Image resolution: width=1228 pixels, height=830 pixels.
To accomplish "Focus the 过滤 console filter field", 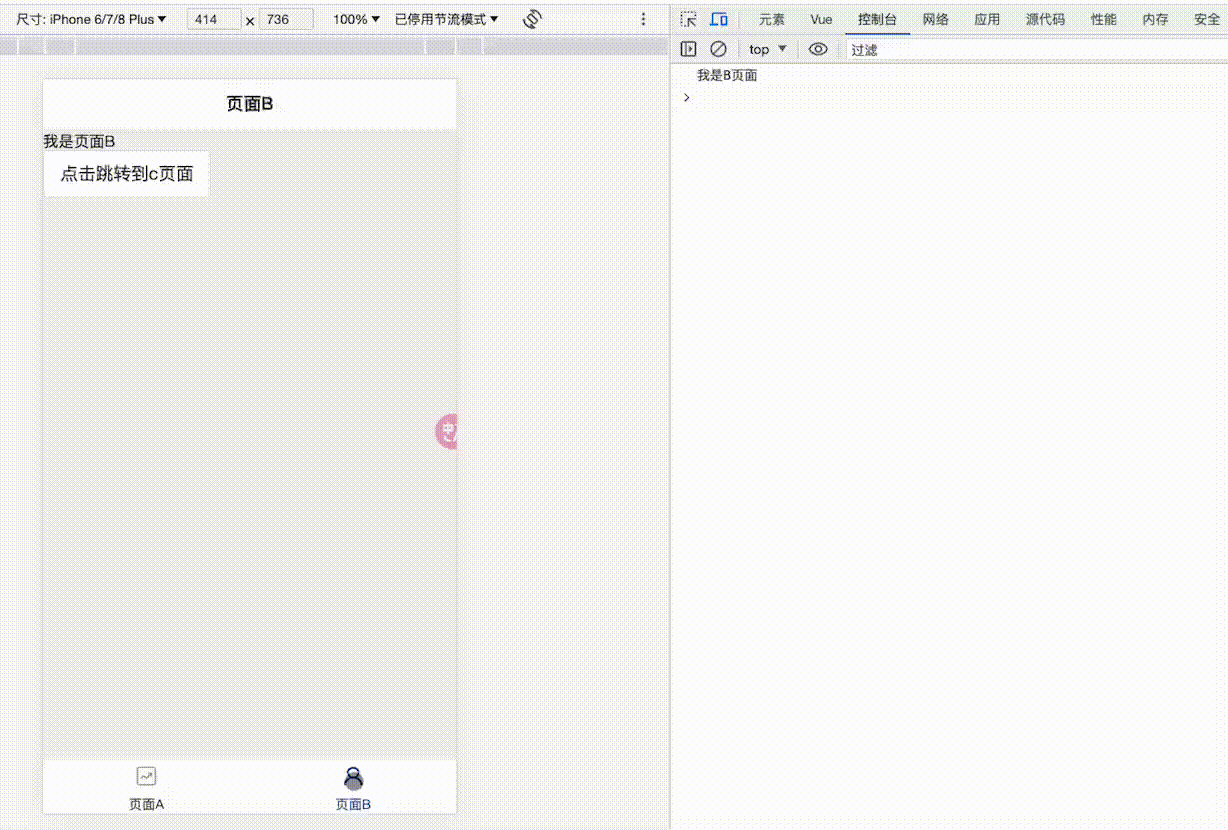I will pyautogui.click(x=1036, y=49).
